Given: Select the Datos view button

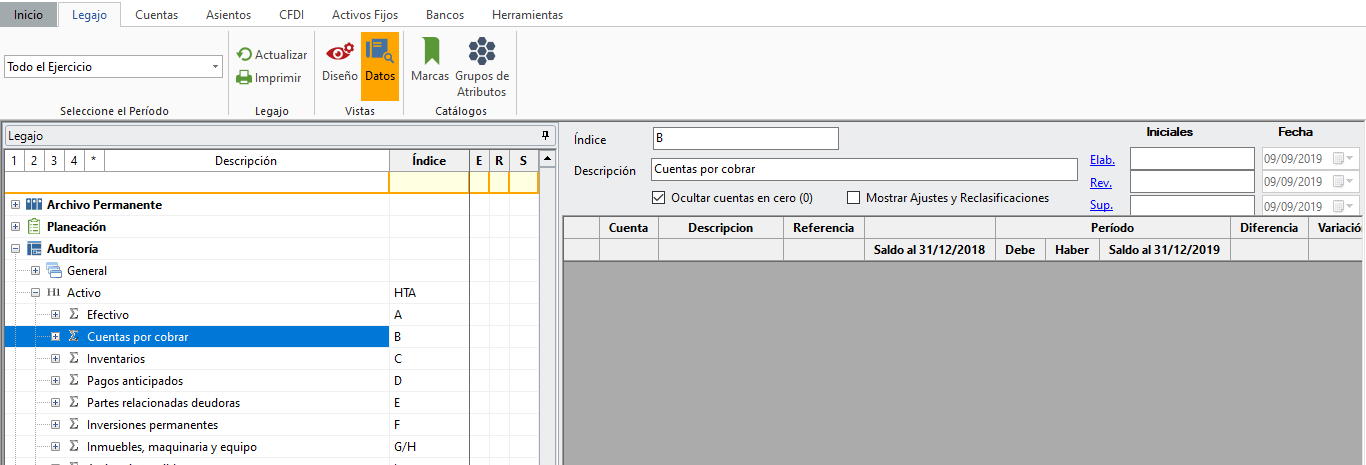Looking at the screenshot, I should click(380, 61).
